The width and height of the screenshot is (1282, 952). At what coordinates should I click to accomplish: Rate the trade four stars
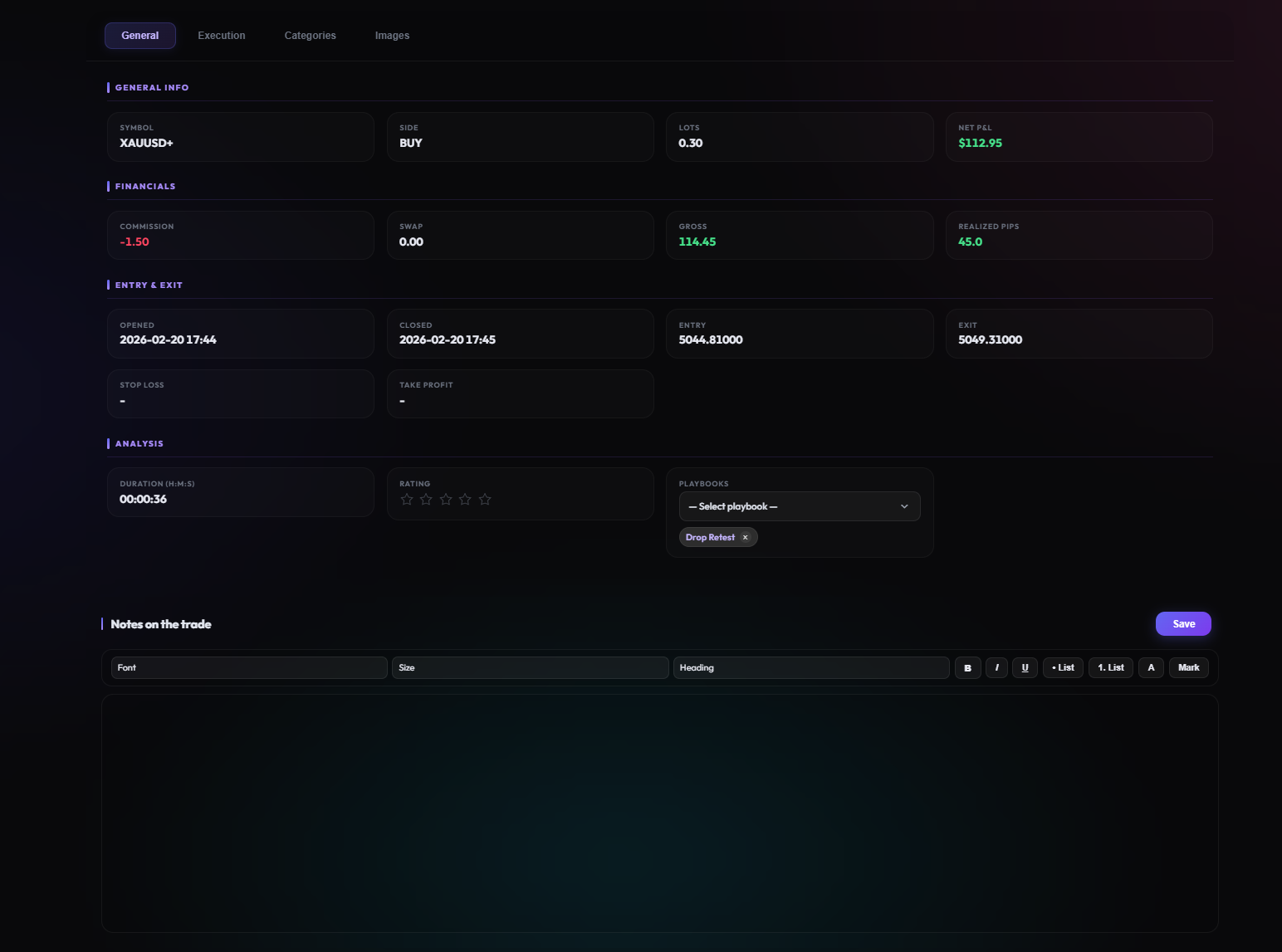465,500
